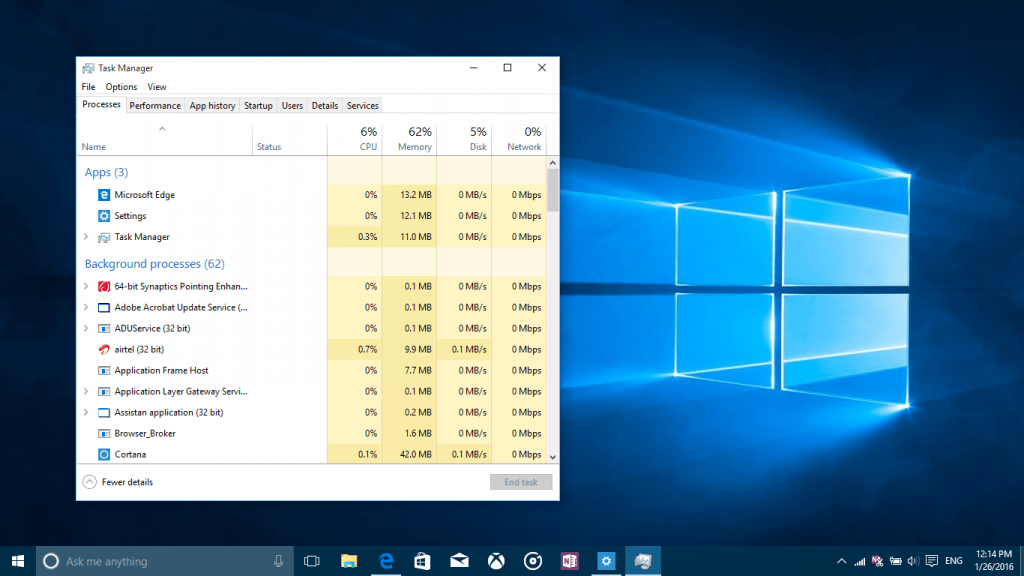
Task: Open the File menu
Action: (x=88, y=87)
